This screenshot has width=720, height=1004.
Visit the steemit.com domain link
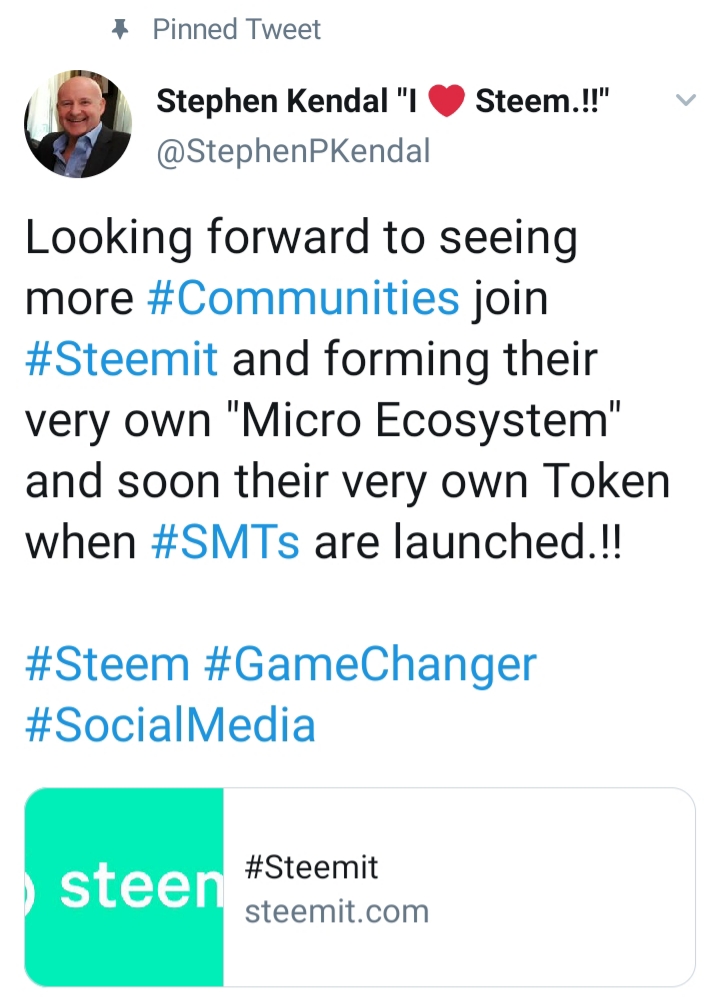(x=336, y=911)
